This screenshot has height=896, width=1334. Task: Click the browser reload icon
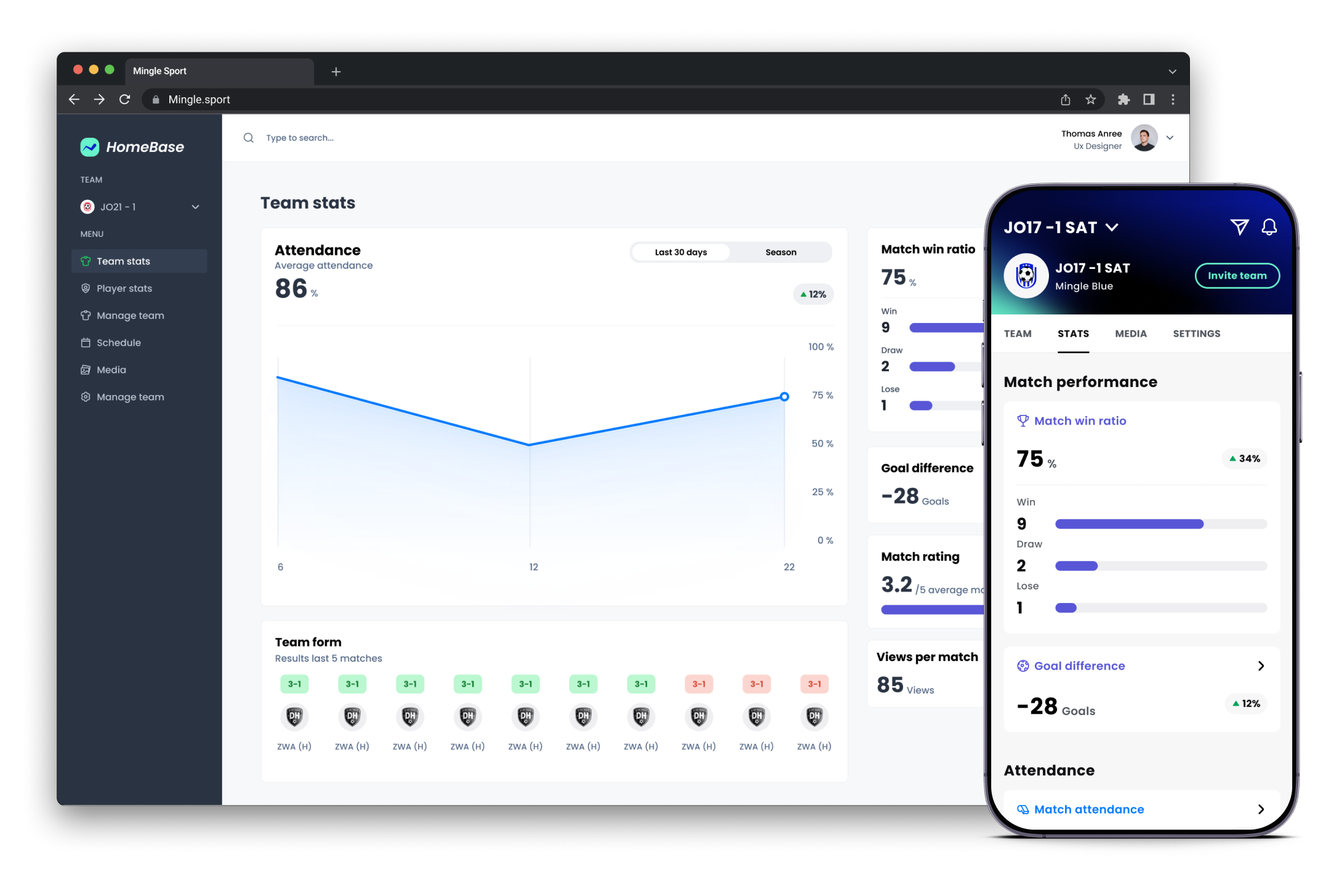click(125, 100)
